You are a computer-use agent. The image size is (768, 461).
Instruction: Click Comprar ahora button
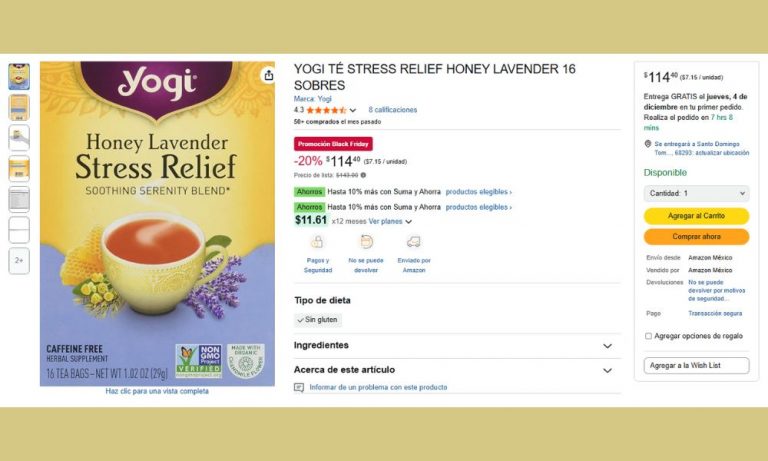696,237
